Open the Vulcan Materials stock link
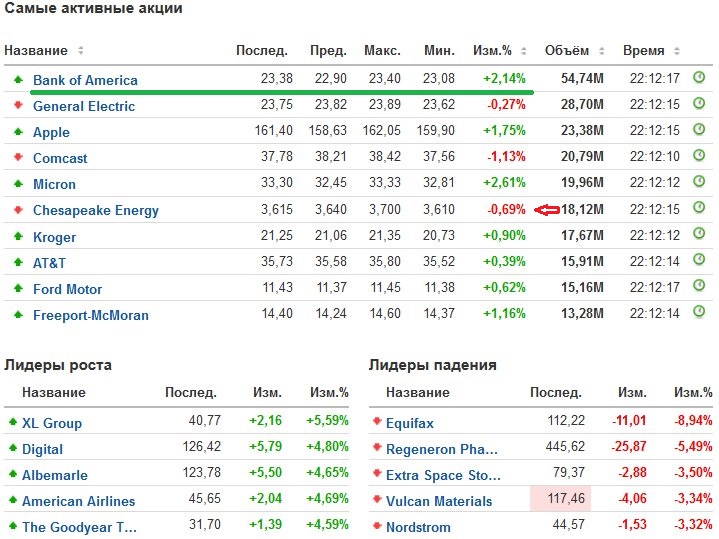Image resolution: width=719 pixels, height=539 pixels. [x=439, y=501]
